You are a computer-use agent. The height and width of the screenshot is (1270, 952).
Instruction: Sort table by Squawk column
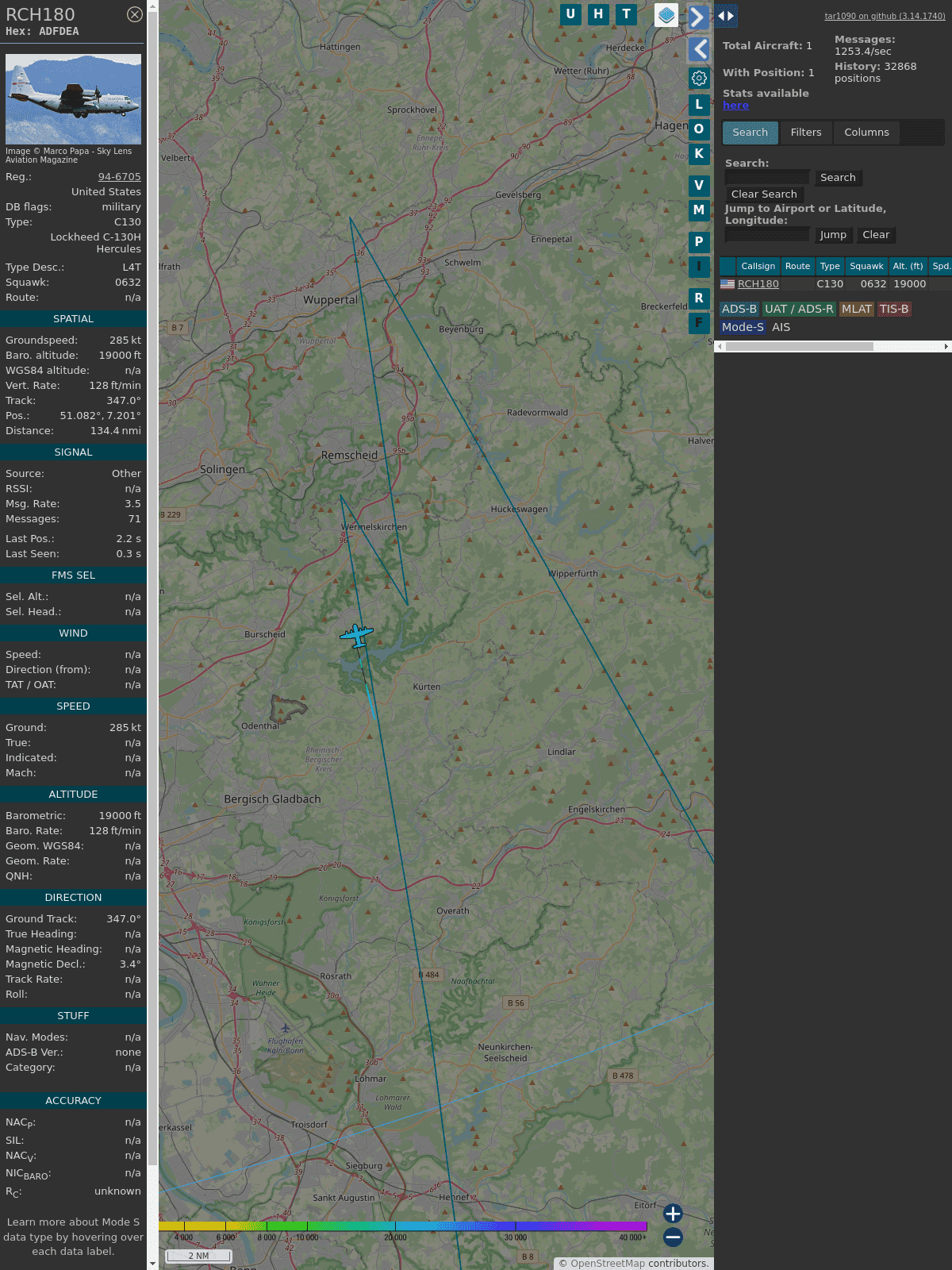(x=866, y=266)
